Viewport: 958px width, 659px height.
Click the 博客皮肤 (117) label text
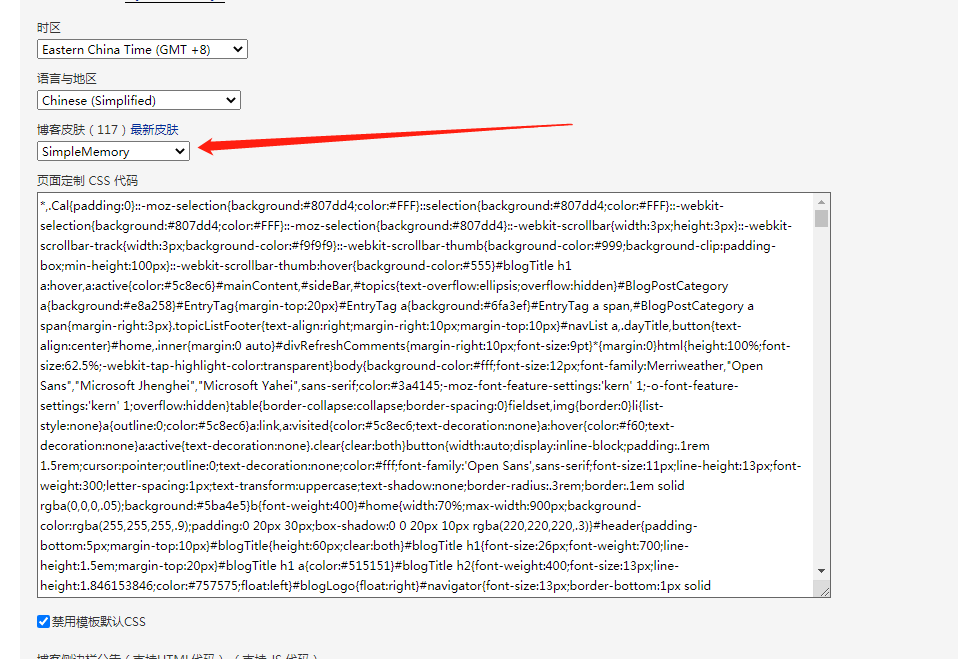click(82, 129)
